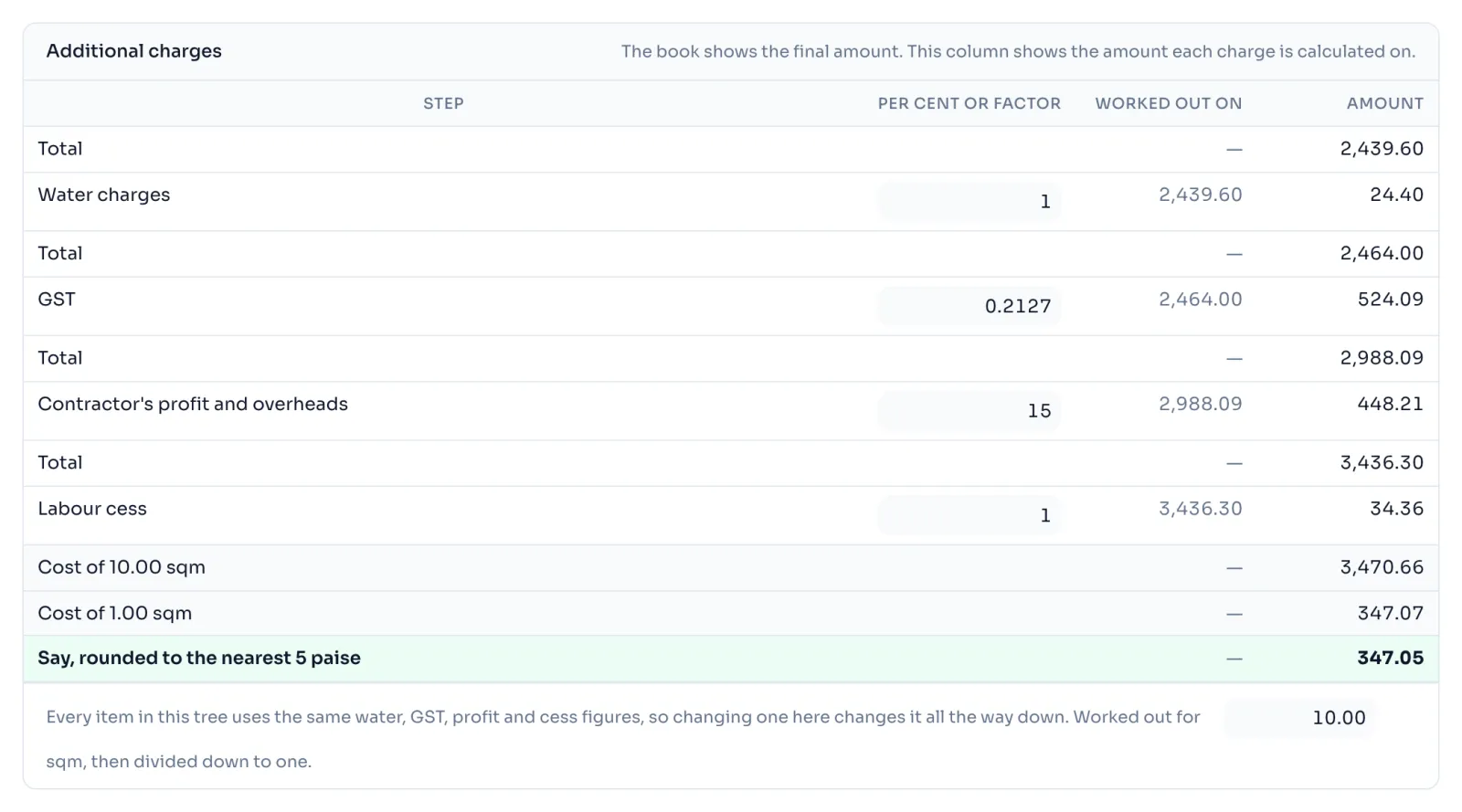This screenshot has height=812, width=1462.
Task: Click the 'WORKED OUT ON' column header
Action: click(x=1169, y=103)
